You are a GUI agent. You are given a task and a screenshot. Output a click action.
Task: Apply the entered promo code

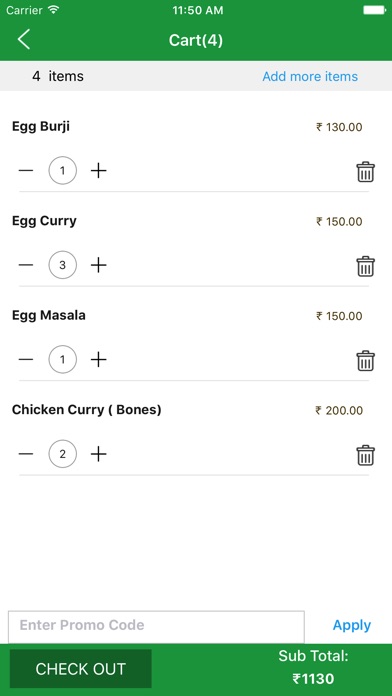pyautogui.click(x=352, y=625)
